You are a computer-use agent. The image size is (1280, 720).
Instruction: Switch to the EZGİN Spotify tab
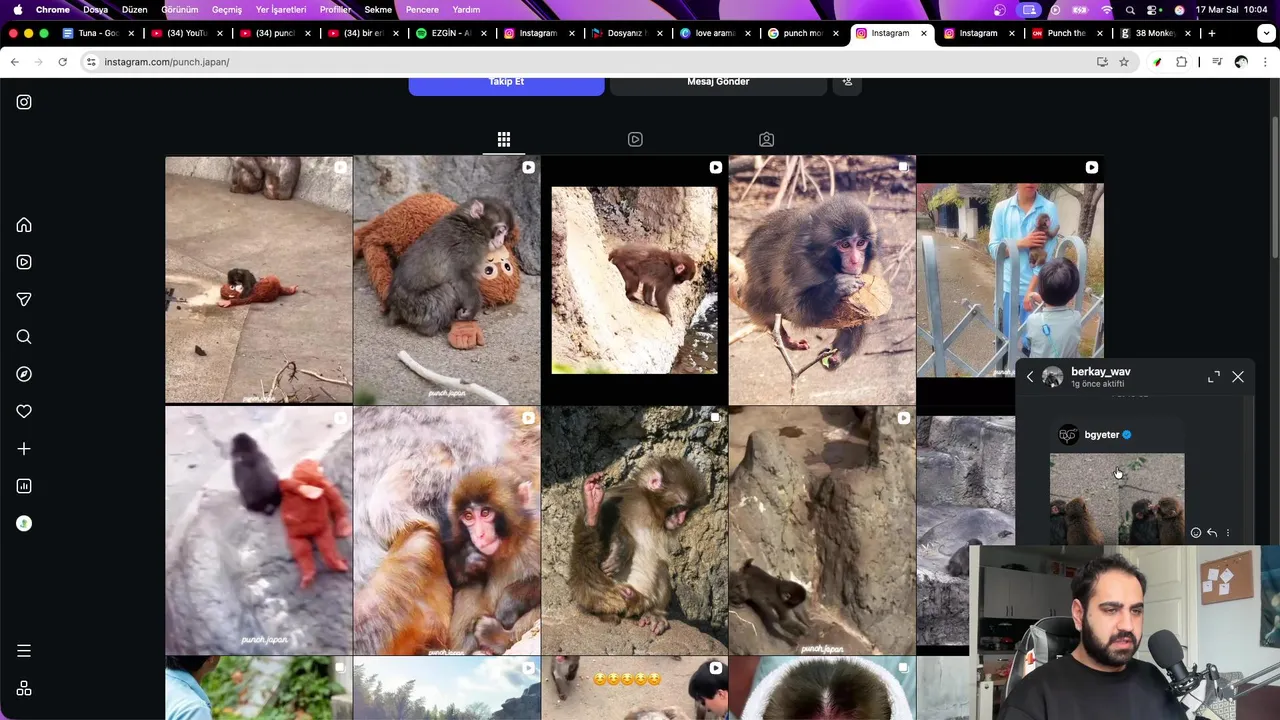[x=451, y=33]
